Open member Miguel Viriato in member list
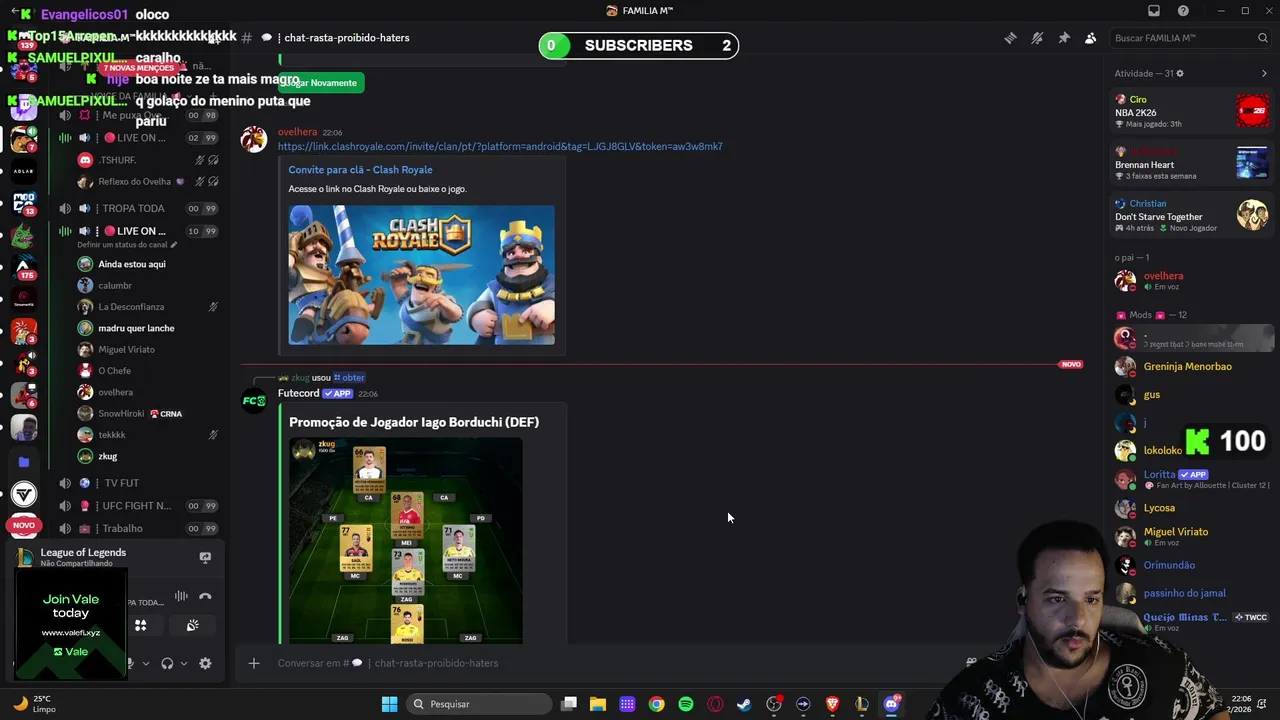Image resolution: width=1280 pixels, height=720 pixels. click(x=1192, y=536)
